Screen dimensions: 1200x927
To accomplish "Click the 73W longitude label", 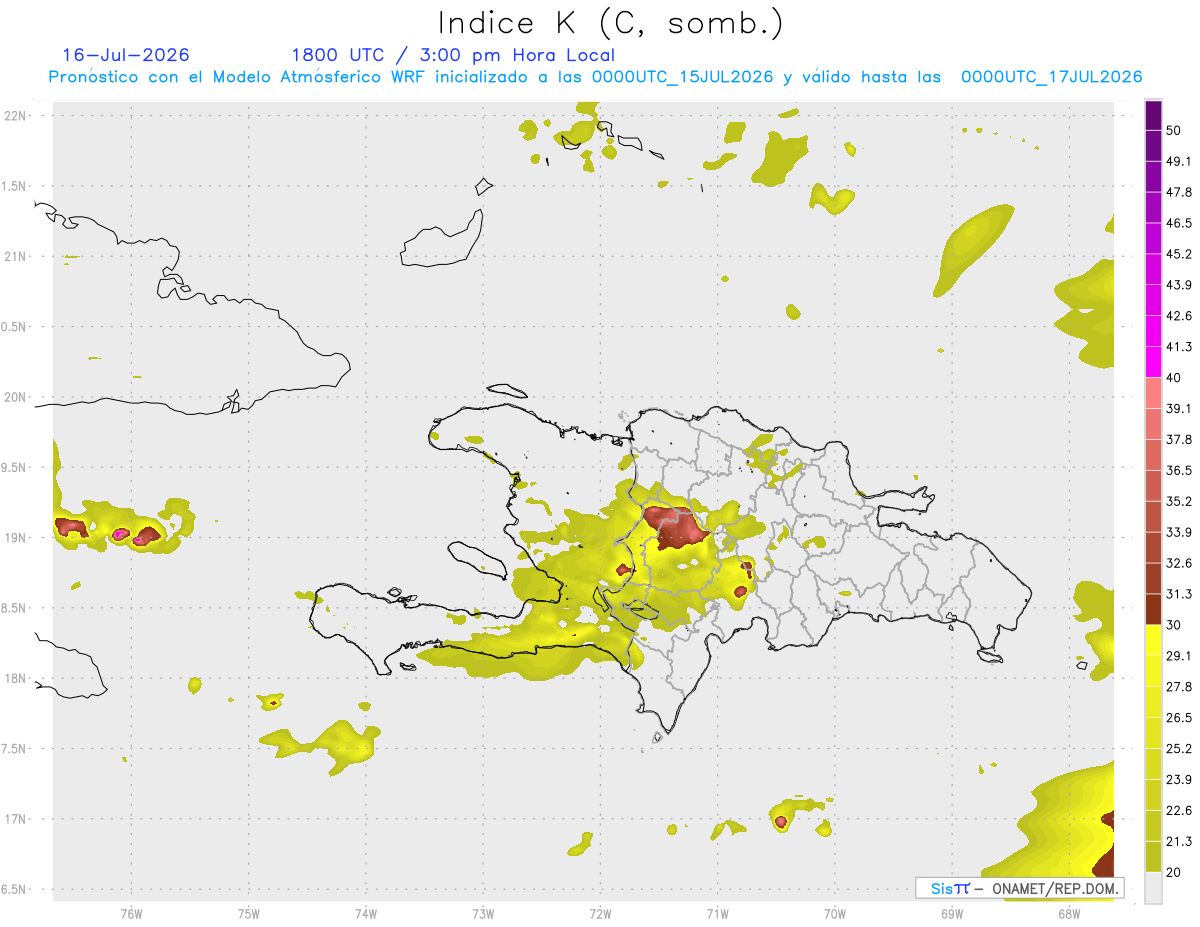I will pyautogui.click(x=483, y=914).
